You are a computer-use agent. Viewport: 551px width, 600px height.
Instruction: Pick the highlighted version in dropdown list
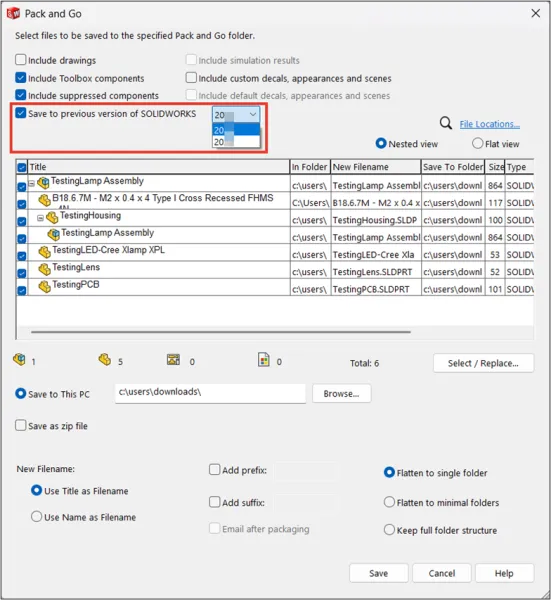(236, 129)
